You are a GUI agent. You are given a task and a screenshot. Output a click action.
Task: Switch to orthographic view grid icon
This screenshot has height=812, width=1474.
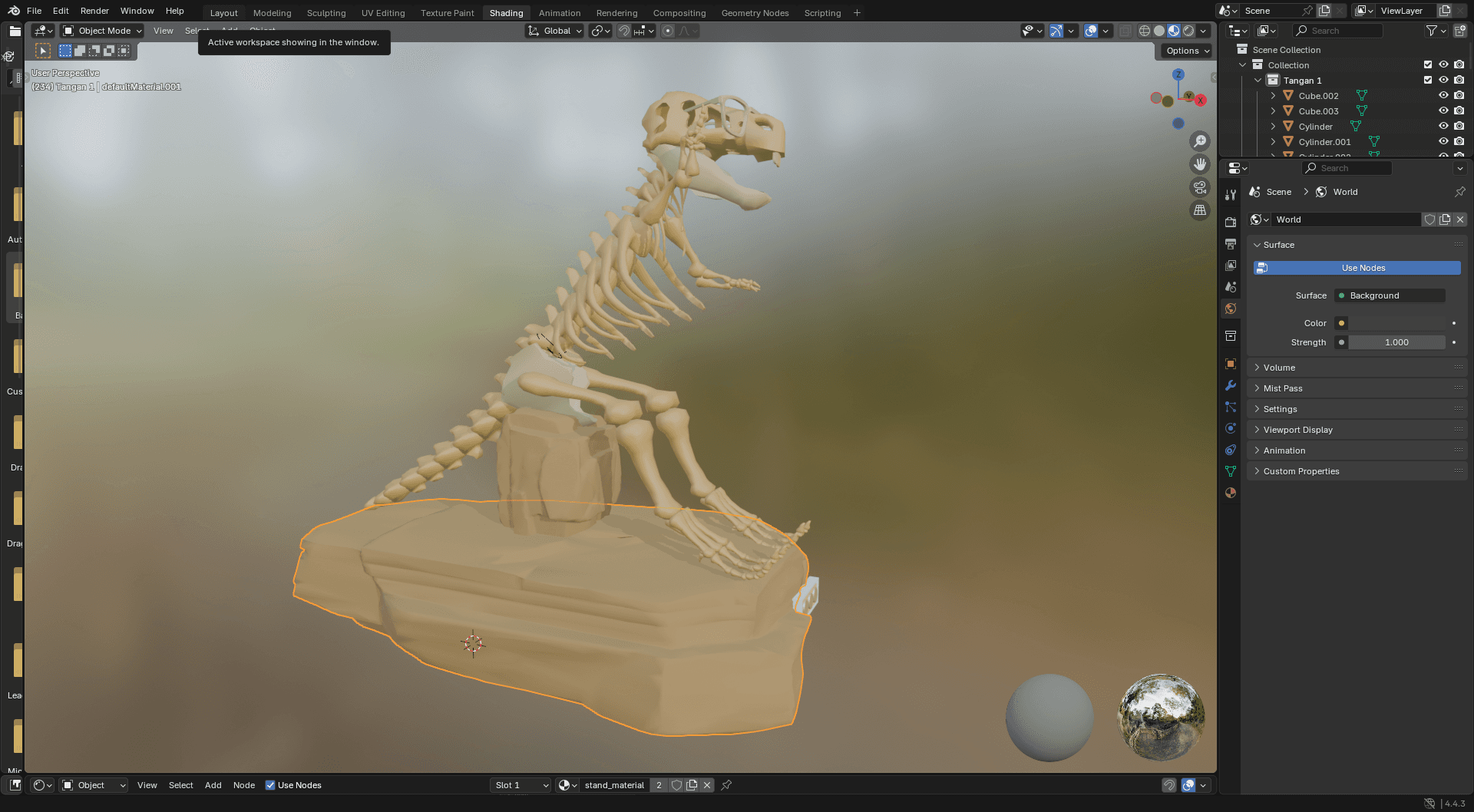pyautogui.click(x=1199, y=210)
